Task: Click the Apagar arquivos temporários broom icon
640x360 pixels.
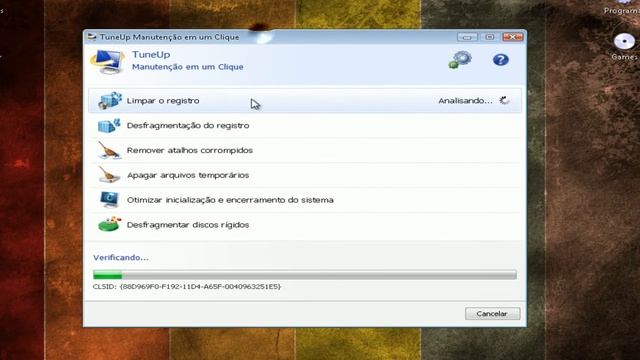Action: pyautogui.click(x=109, y=175)
